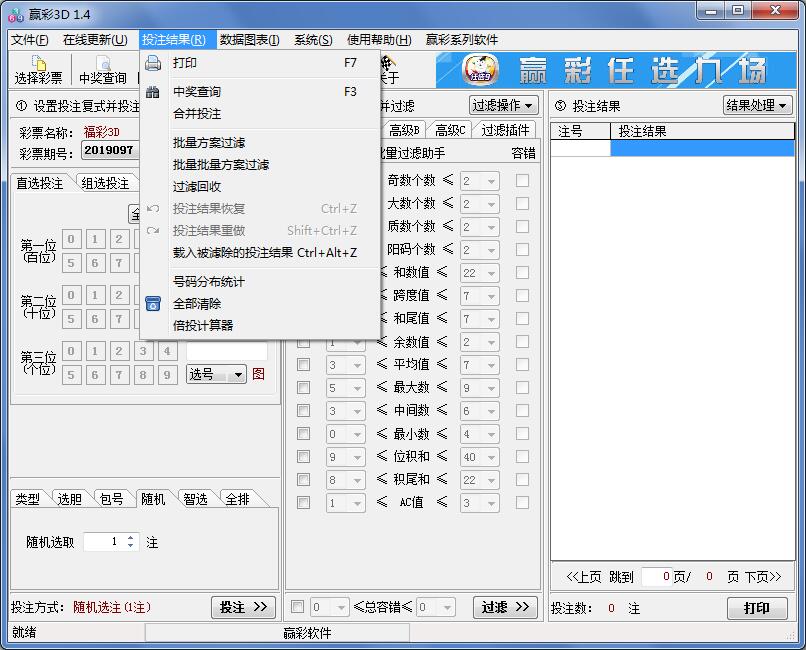The height and width of the screenshot is (650, 806).
Task: Click the binoculars icon for 中奖查询 menu entry
Action: 151,89
